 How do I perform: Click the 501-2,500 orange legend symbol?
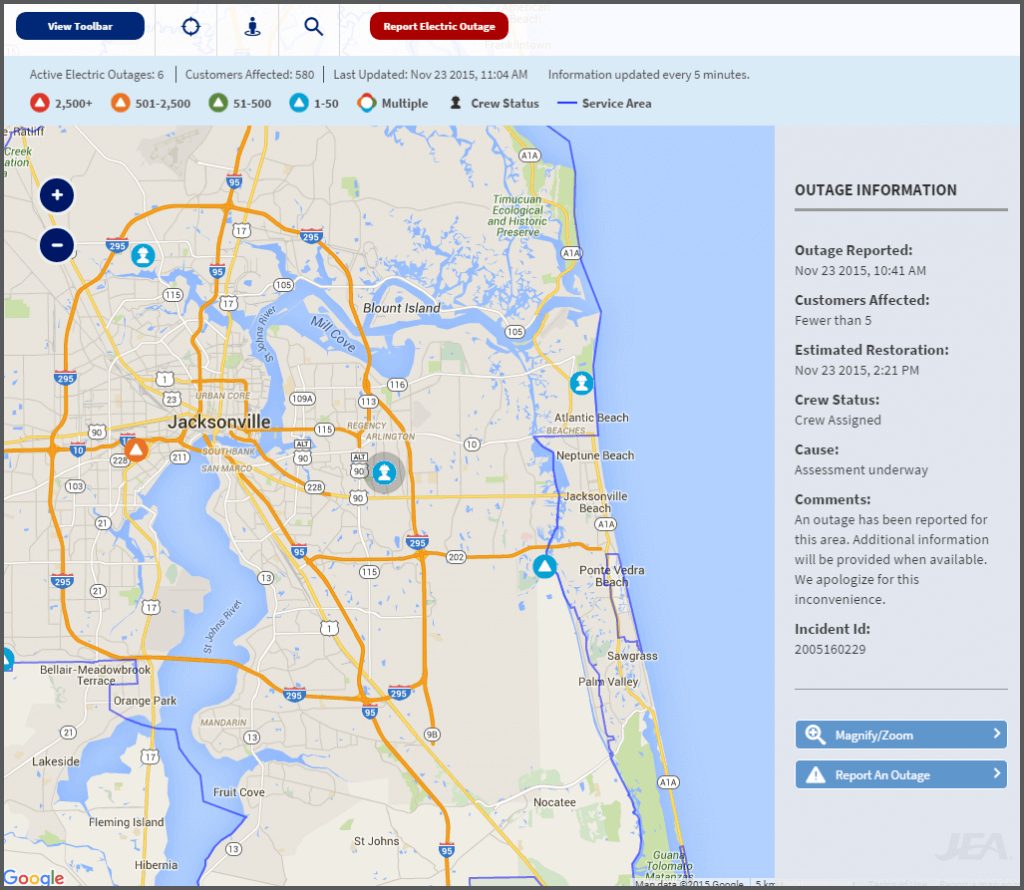coord(122,103)
